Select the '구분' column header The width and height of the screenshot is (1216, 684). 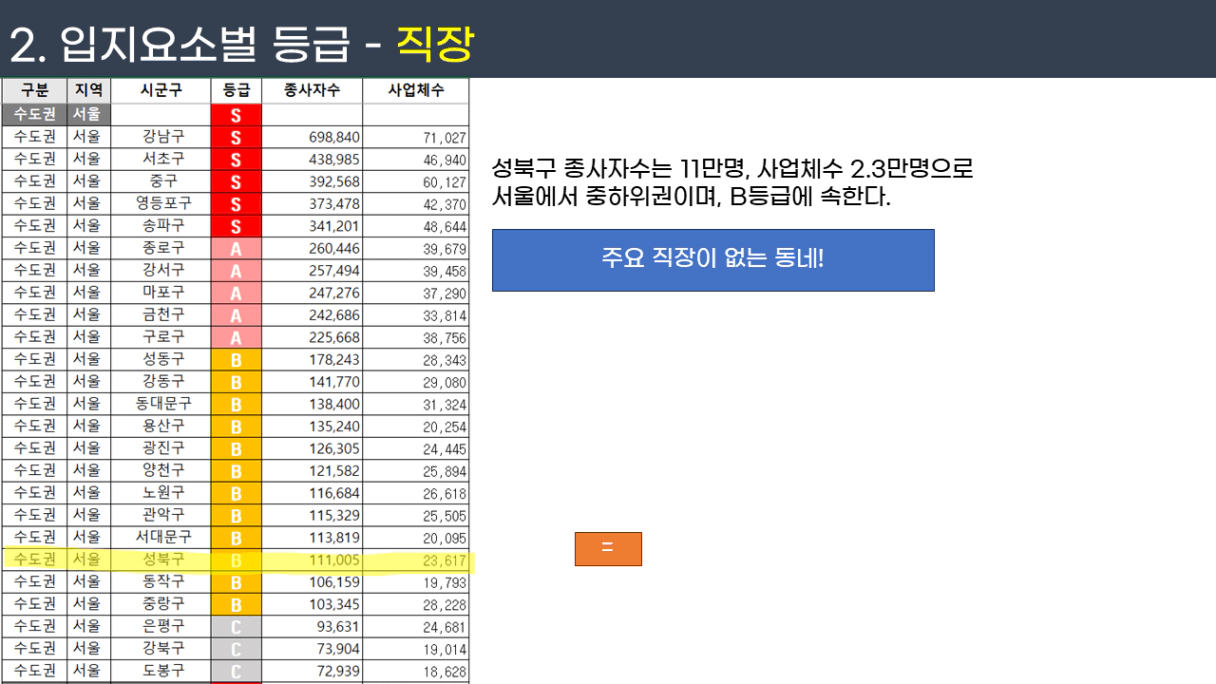pyautogui.click(x=35, y=90)
